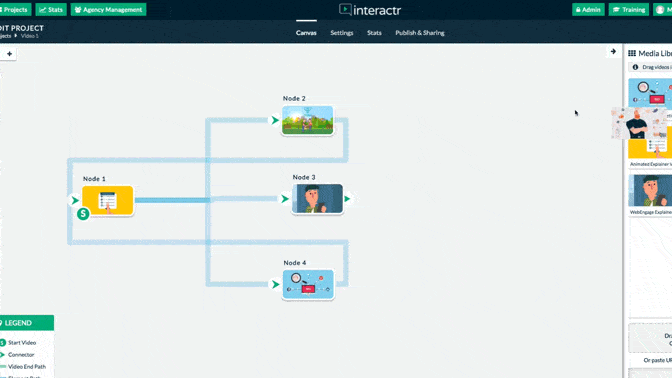
Task: Click Node 2 input connector arrow
Action: coord(275,120)
